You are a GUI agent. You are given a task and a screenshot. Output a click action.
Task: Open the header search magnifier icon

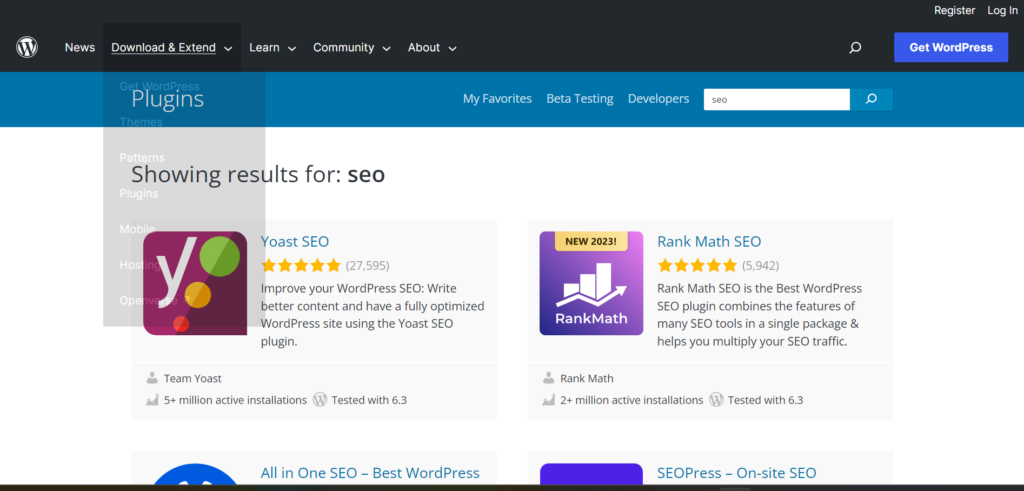[855, 48]
